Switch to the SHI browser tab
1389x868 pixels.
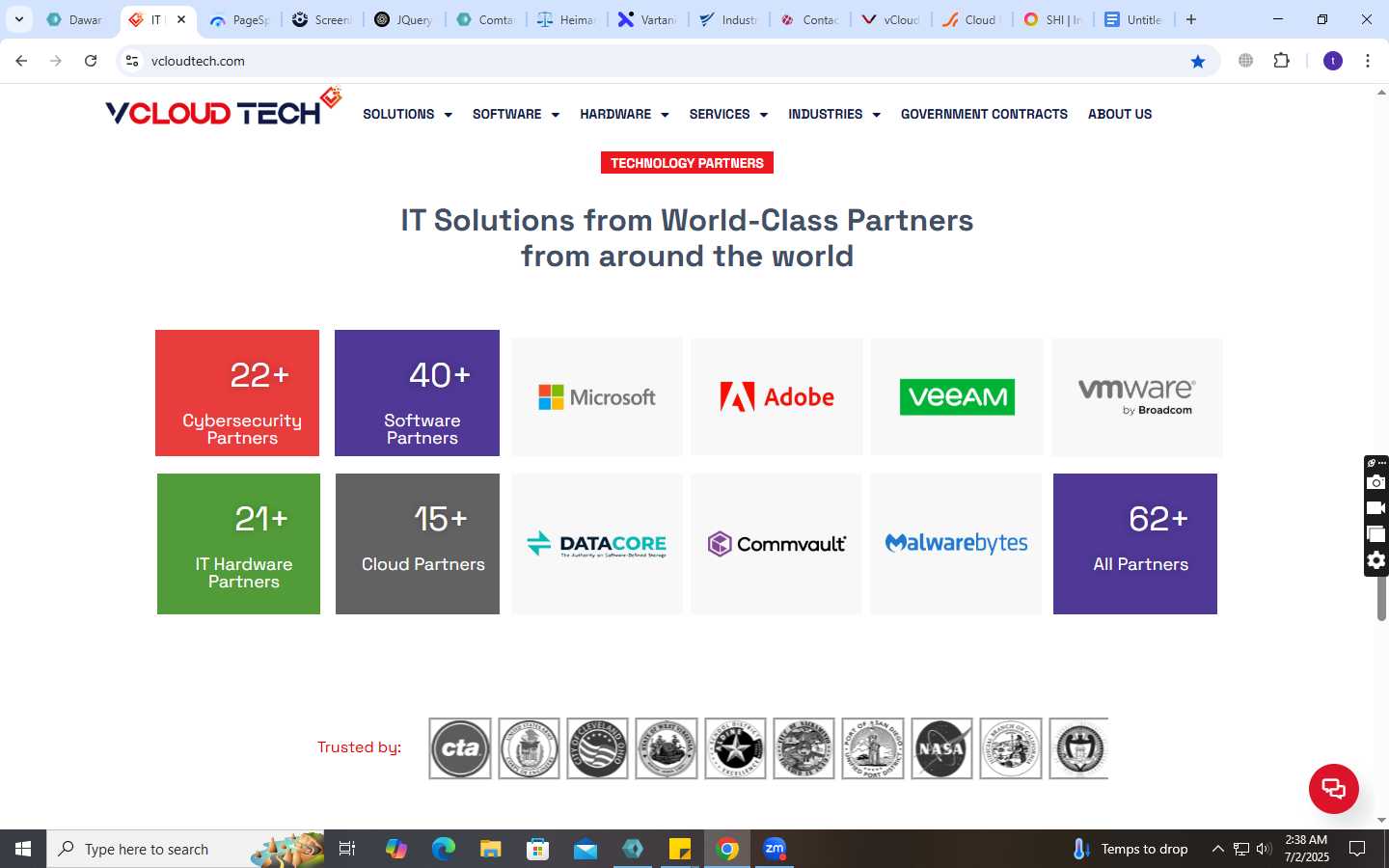click(1053, 19)
